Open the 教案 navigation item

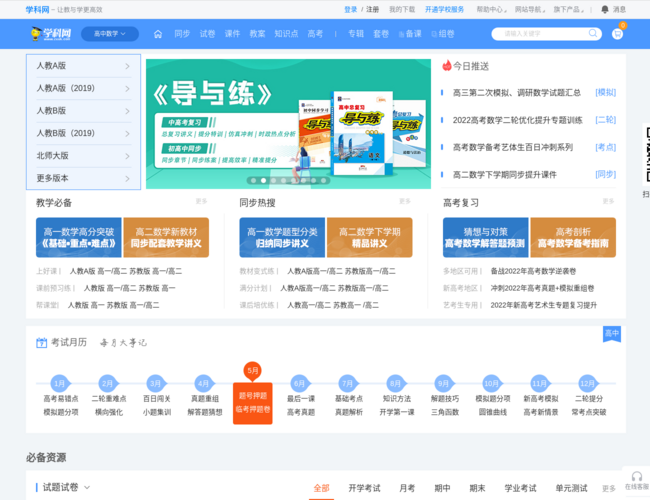pyautogui.click(x=257, y=34)
